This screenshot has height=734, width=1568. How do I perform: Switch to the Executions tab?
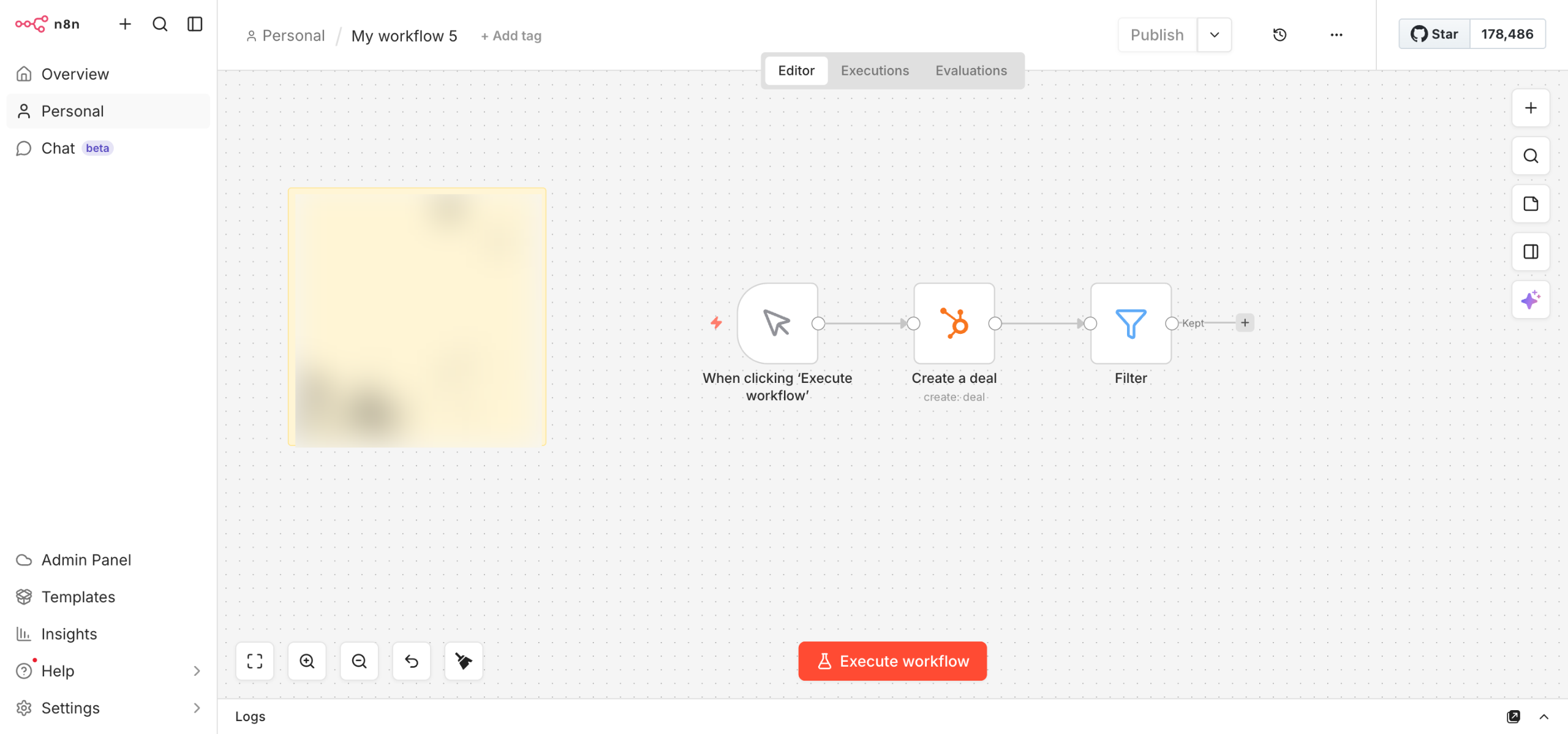pos(875,70)
